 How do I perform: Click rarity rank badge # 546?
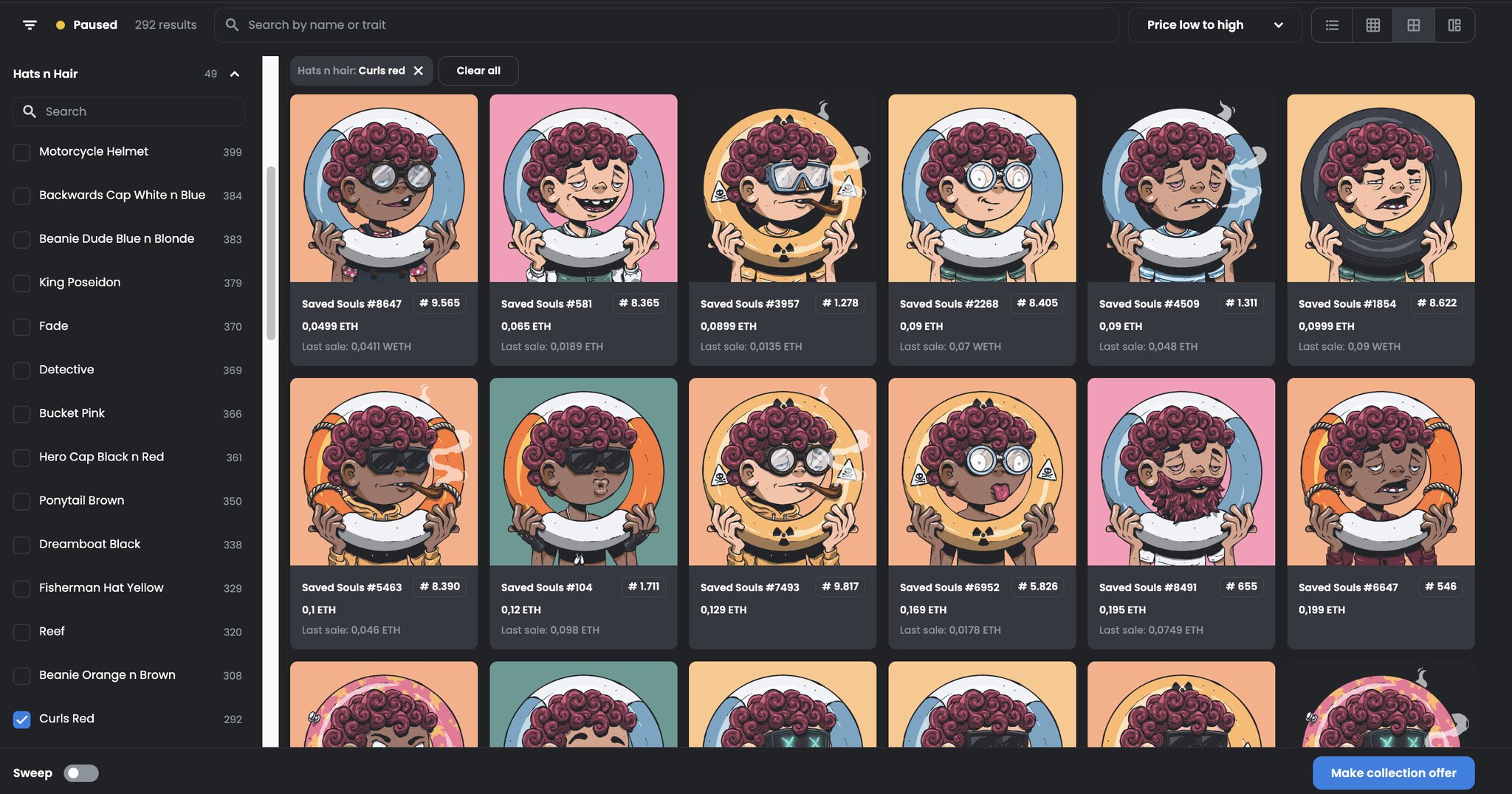1440,587
